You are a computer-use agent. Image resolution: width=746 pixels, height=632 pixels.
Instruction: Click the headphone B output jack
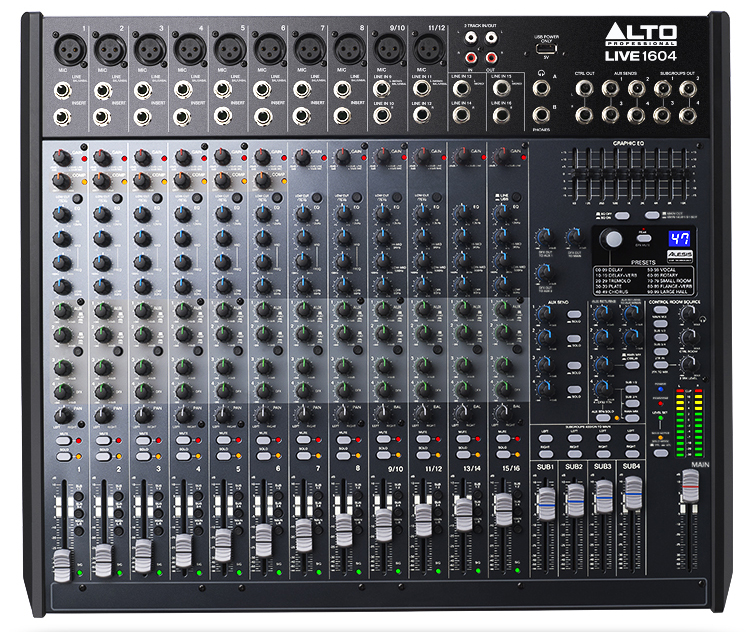(x=541, y=115)
